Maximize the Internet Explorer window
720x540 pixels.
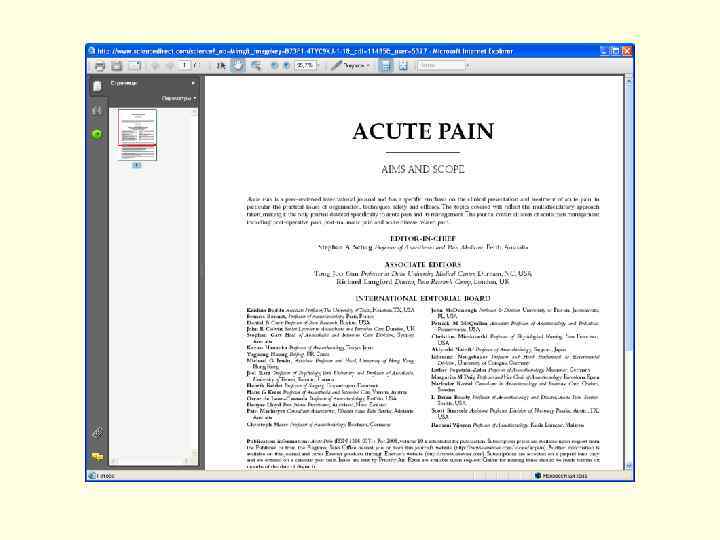(x=615, y=51)
